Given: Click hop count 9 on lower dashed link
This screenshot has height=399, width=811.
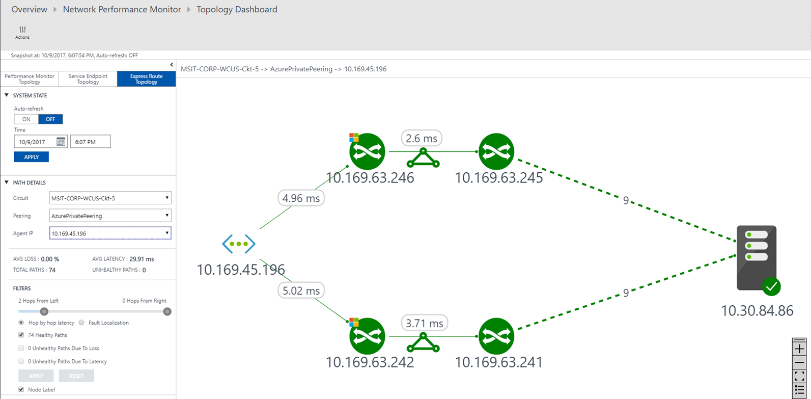Looking at the screenshot, I should [626, 293].
